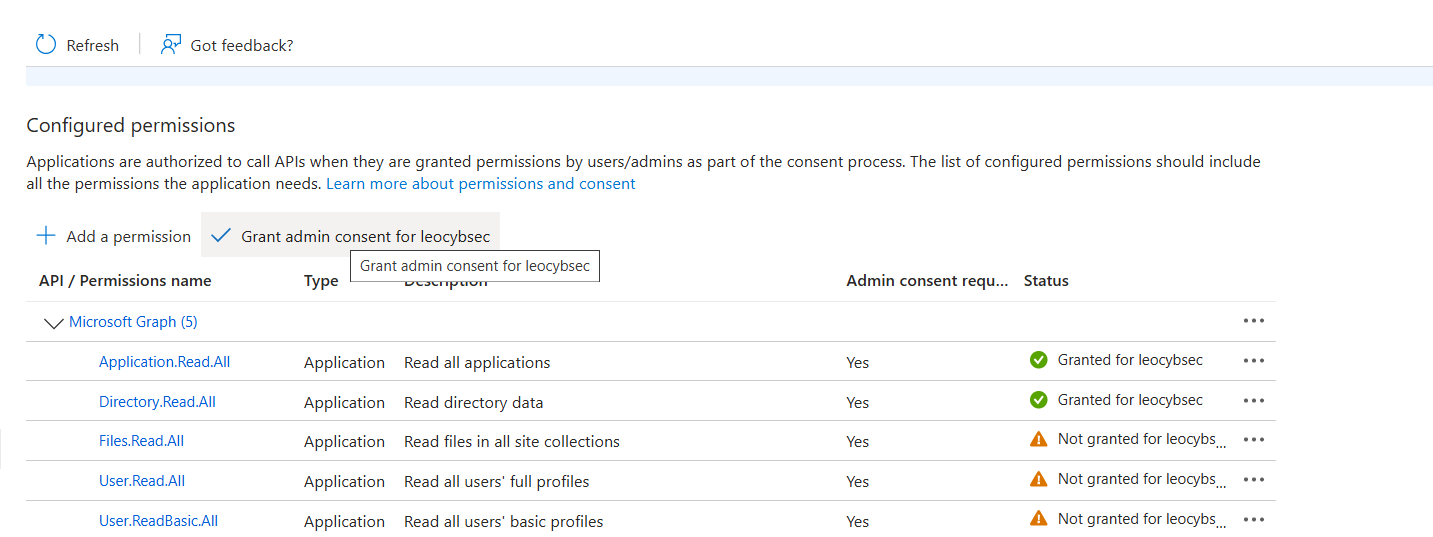Click the plus icon for Add a permission
Viewport: 1433px width, 537px height.
click(46, 236)
